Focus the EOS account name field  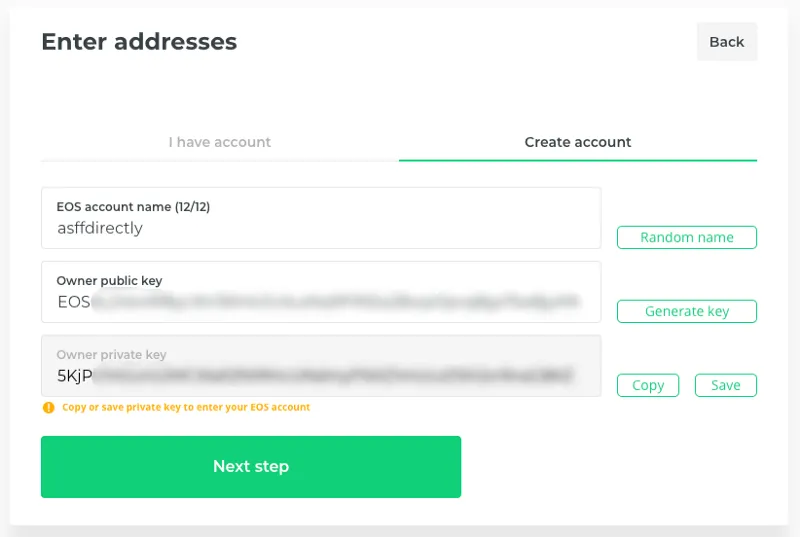(x=321, y=218)
